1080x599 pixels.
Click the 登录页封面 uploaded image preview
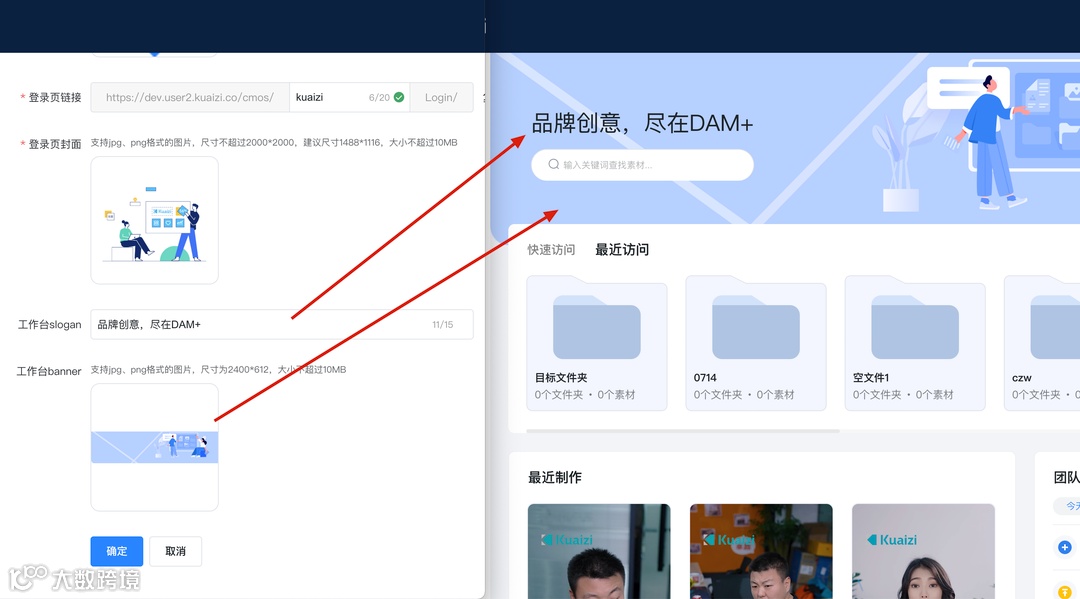tap(154, 219)
